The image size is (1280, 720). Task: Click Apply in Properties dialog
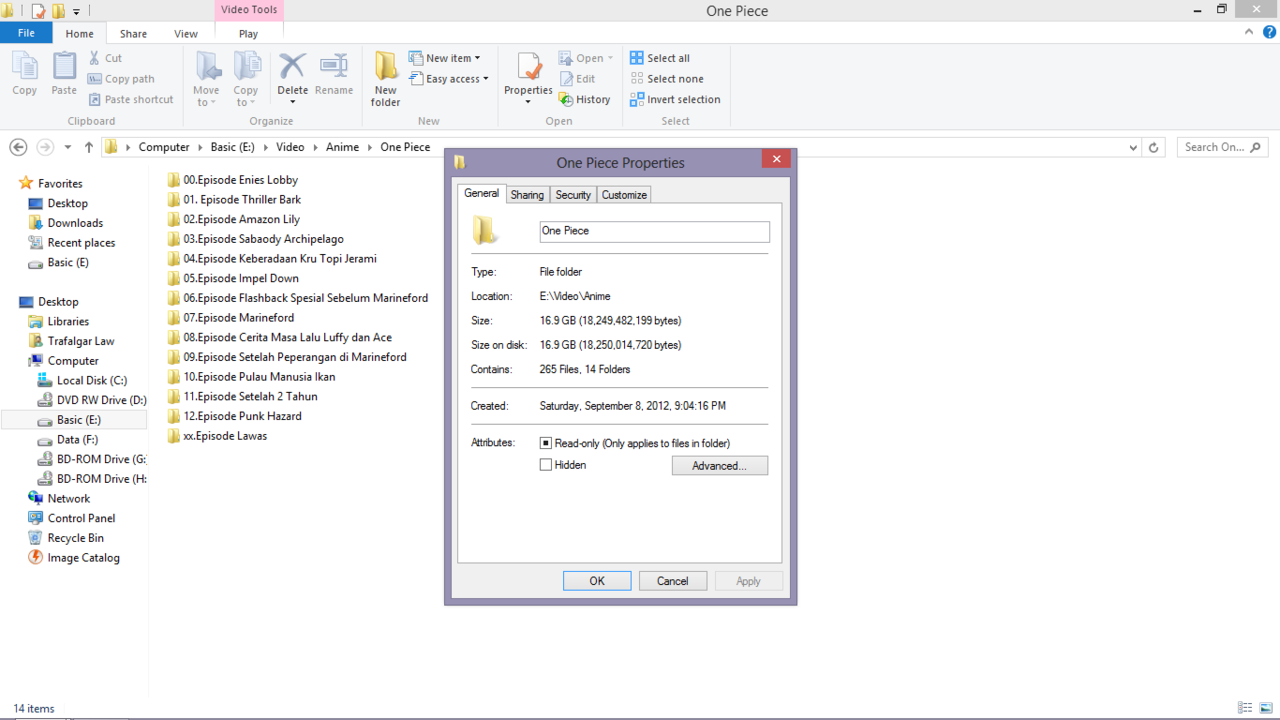[x=749, y=581]
